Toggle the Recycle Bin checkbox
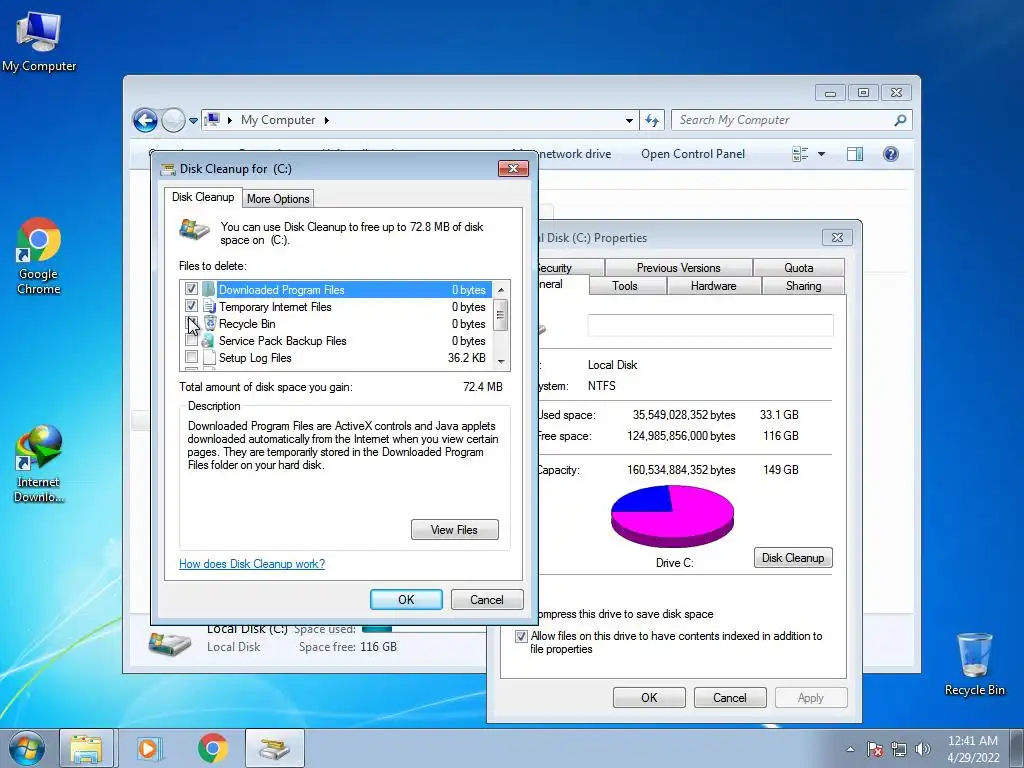 [191, 323]
